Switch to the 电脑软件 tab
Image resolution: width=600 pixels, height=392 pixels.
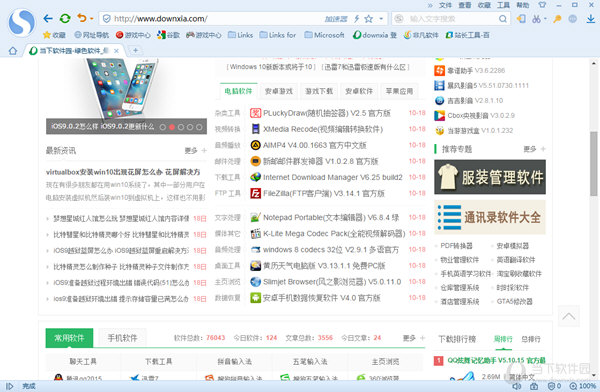click(x=238, y=91)
